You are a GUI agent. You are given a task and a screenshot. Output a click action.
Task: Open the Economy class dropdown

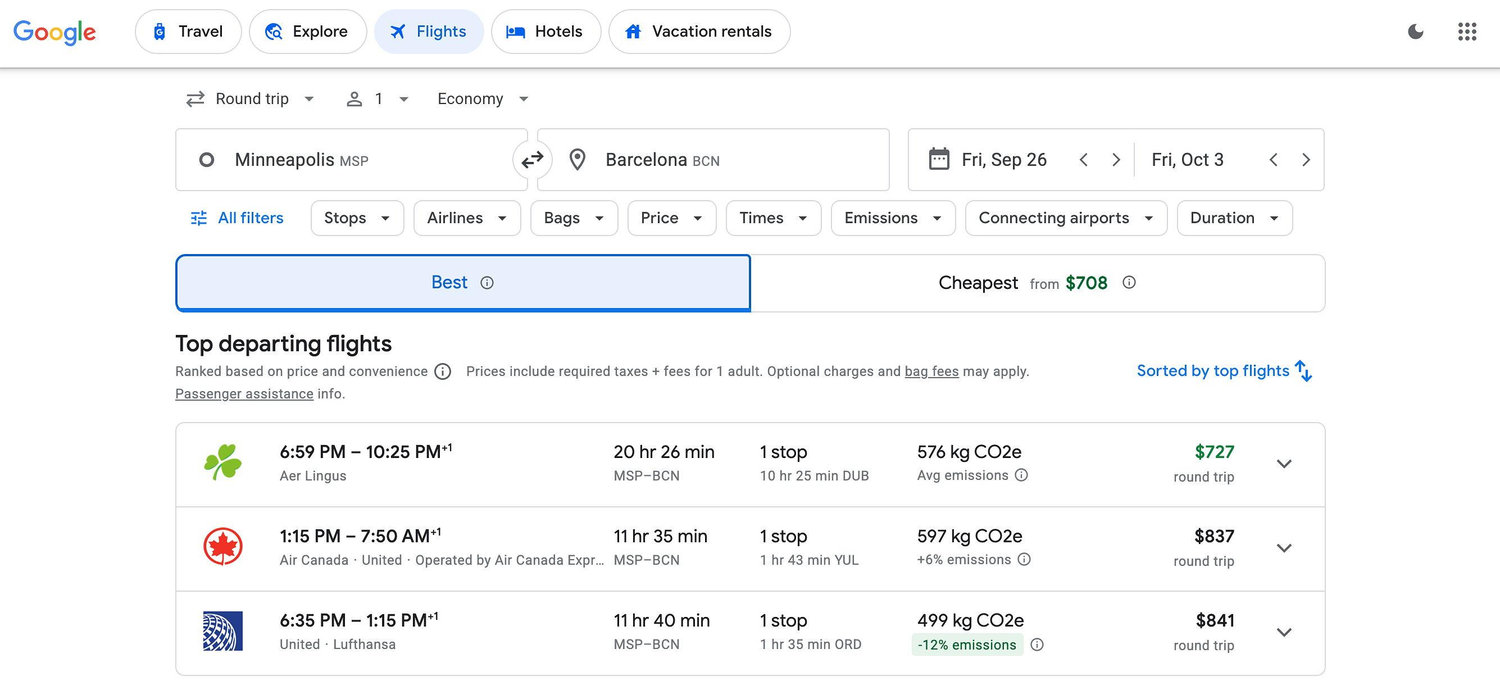click(x=483, y=99)
